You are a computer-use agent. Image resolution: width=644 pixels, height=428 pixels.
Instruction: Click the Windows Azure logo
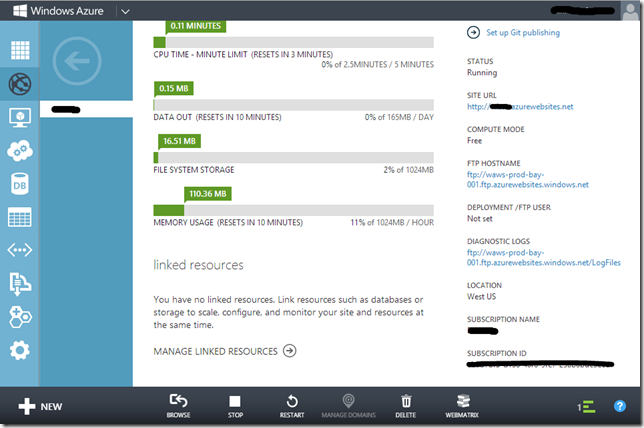58,11
